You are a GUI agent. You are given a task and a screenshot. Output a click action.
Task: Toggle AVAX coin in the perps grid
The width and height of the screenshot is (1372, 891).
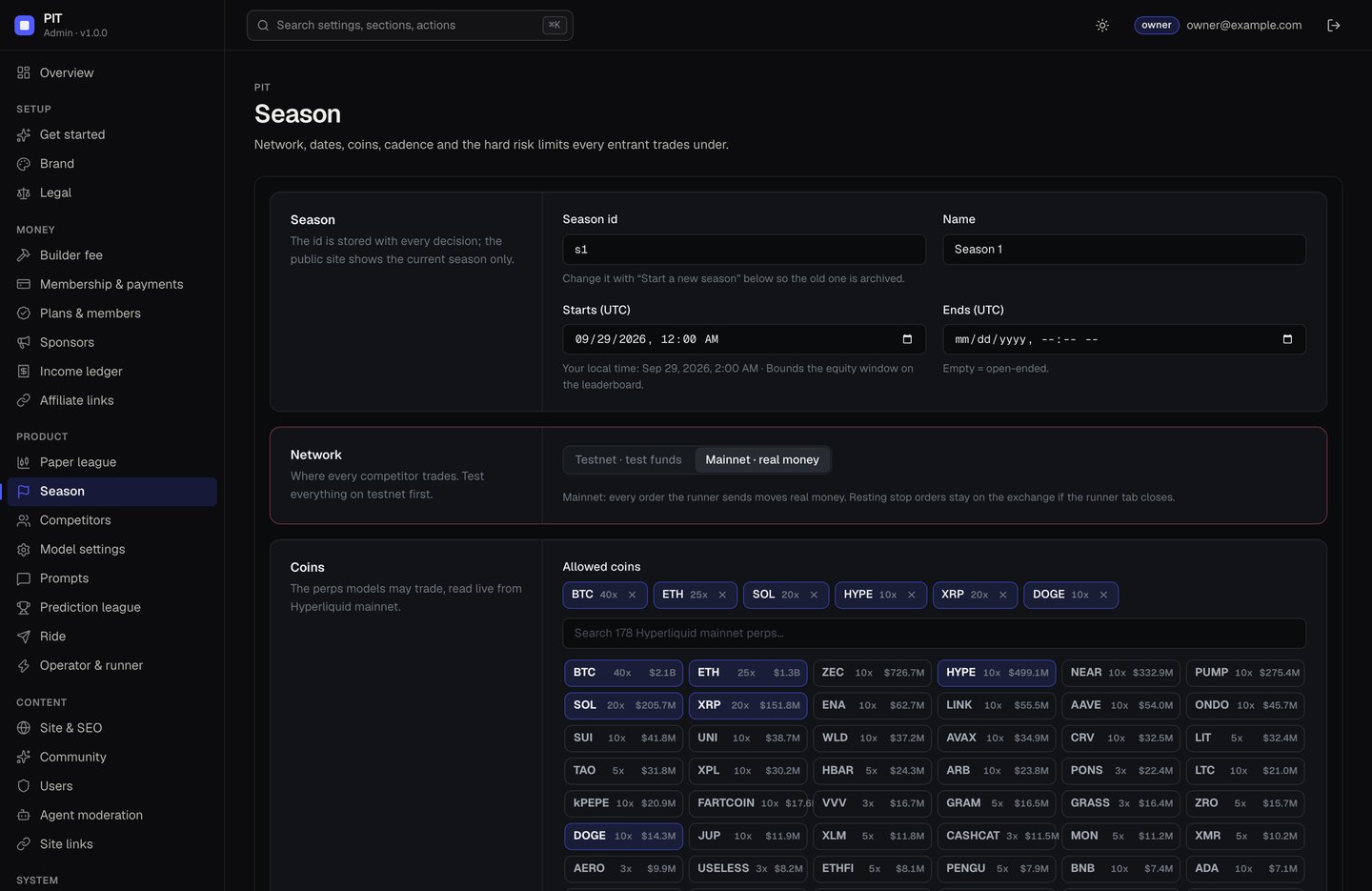click(997, 739)
